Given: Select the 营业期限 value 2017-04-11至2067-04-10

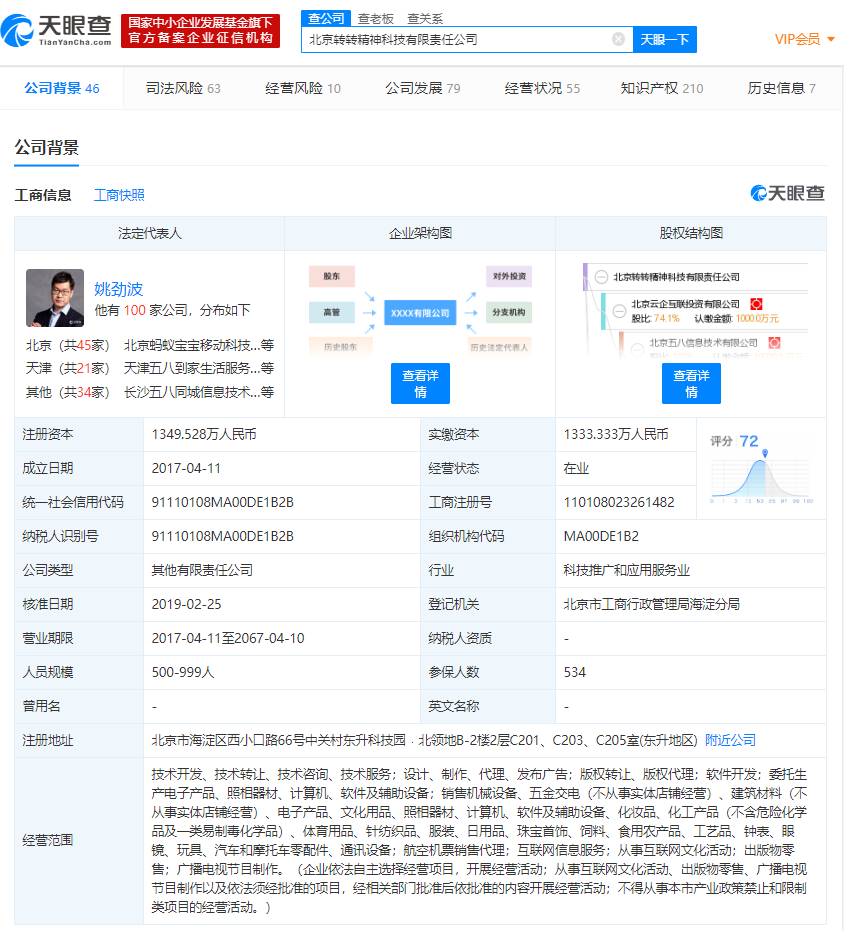Looking at the screenshot, I should coord(227,638).
